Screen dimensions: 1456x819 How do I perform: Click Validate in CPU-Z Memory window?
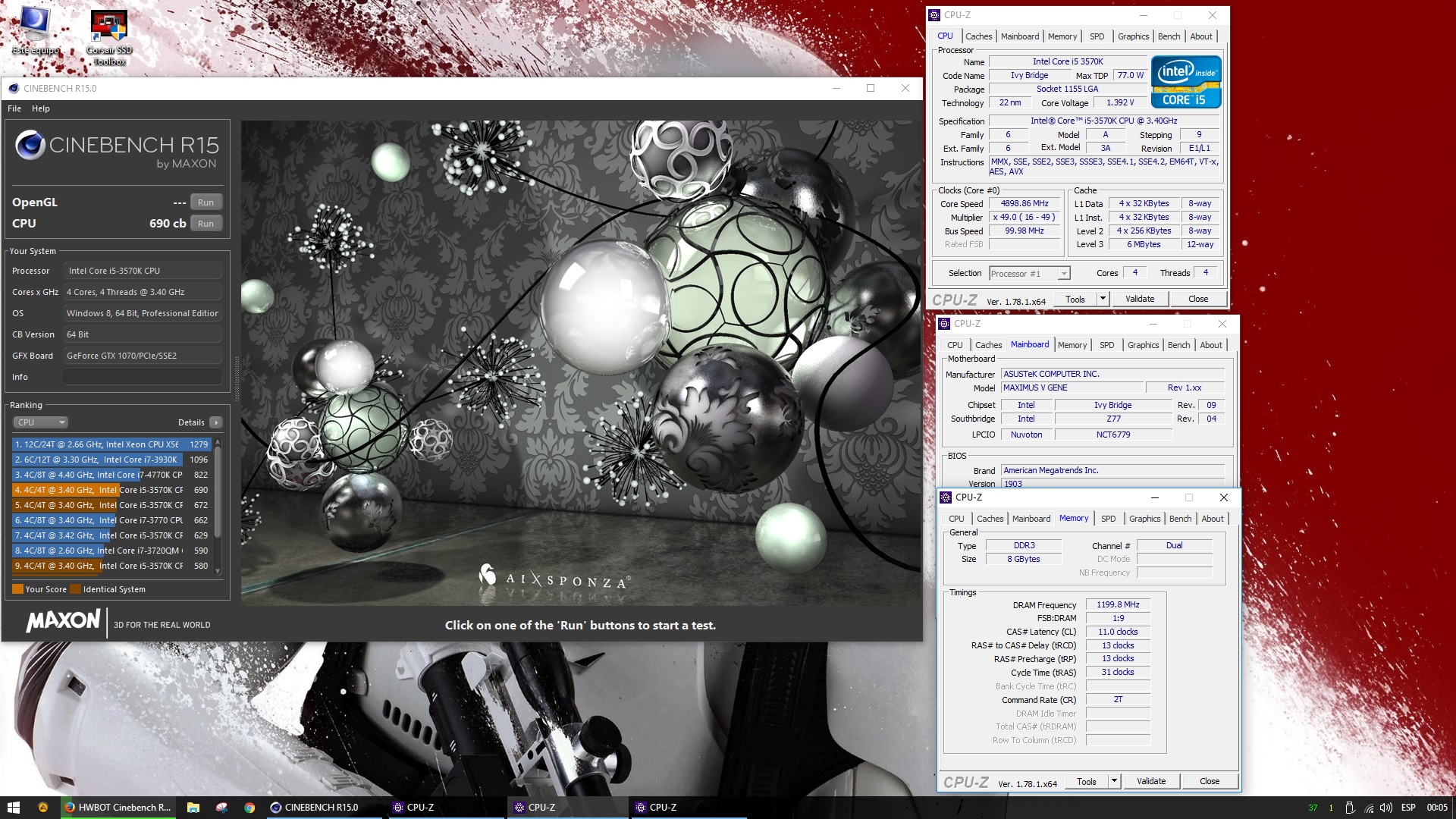pos(1150,781)
